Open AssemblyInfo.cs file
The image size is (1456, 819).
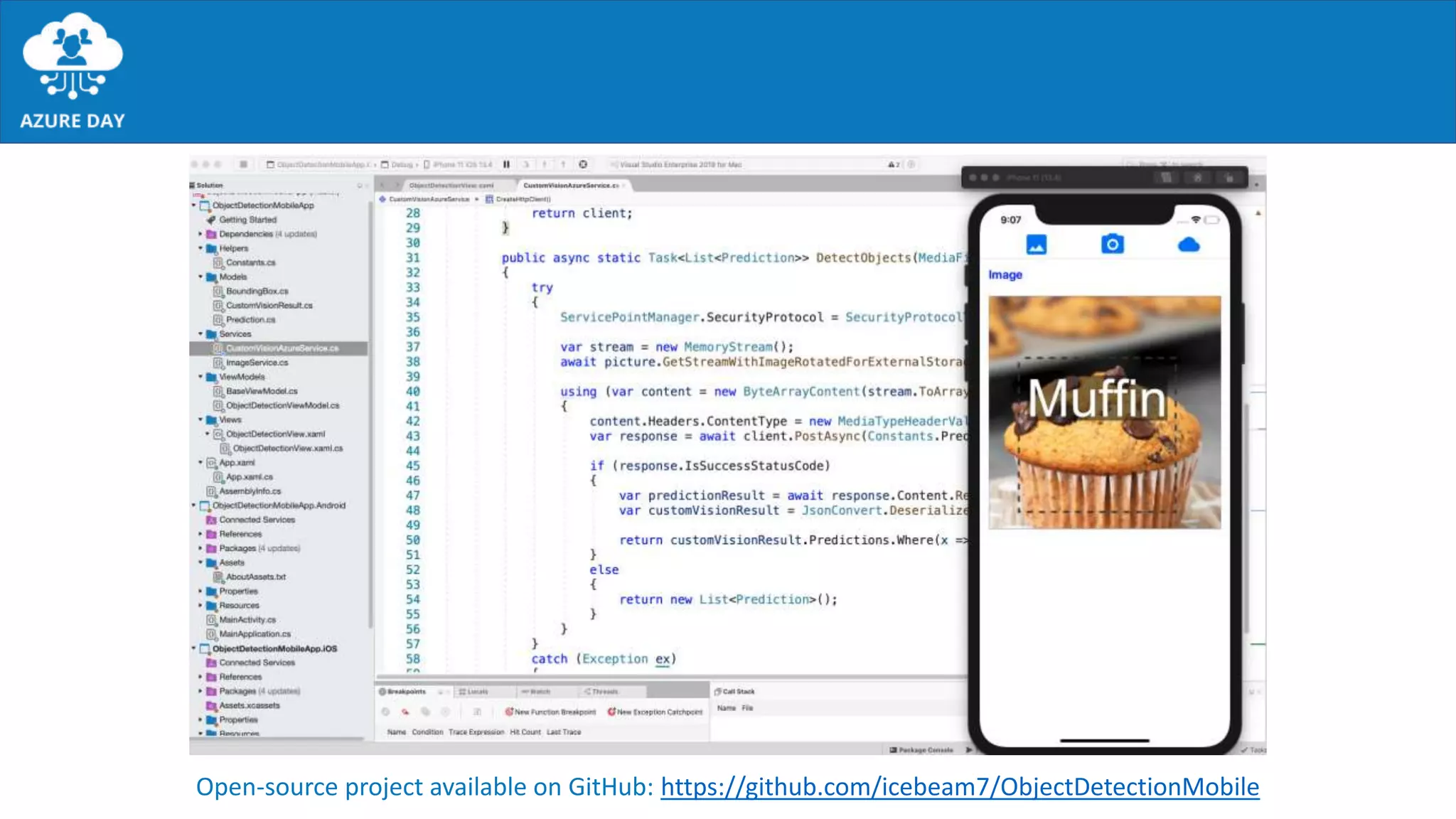pyautogui.click(x=250, y=491)
